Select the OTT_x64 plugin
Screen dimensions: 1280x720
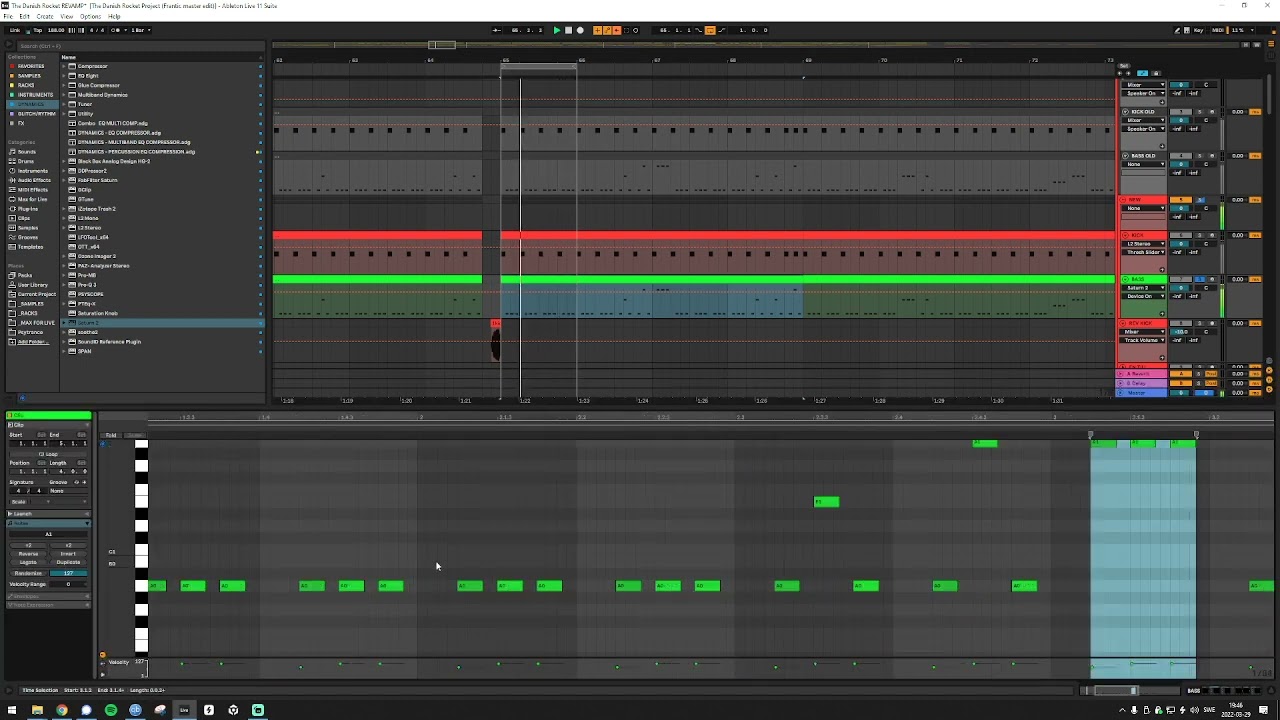point(88,247)
